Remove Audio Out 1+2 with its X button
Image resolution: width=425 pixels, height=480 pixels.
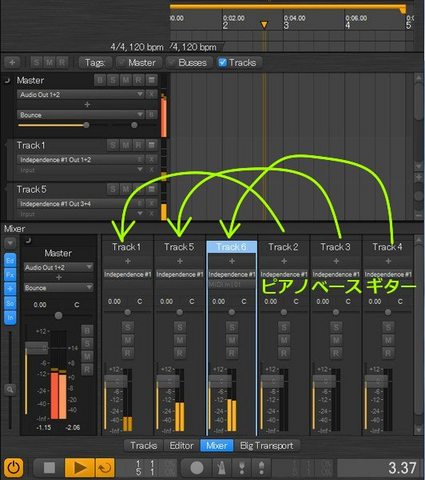pos(151,94)
